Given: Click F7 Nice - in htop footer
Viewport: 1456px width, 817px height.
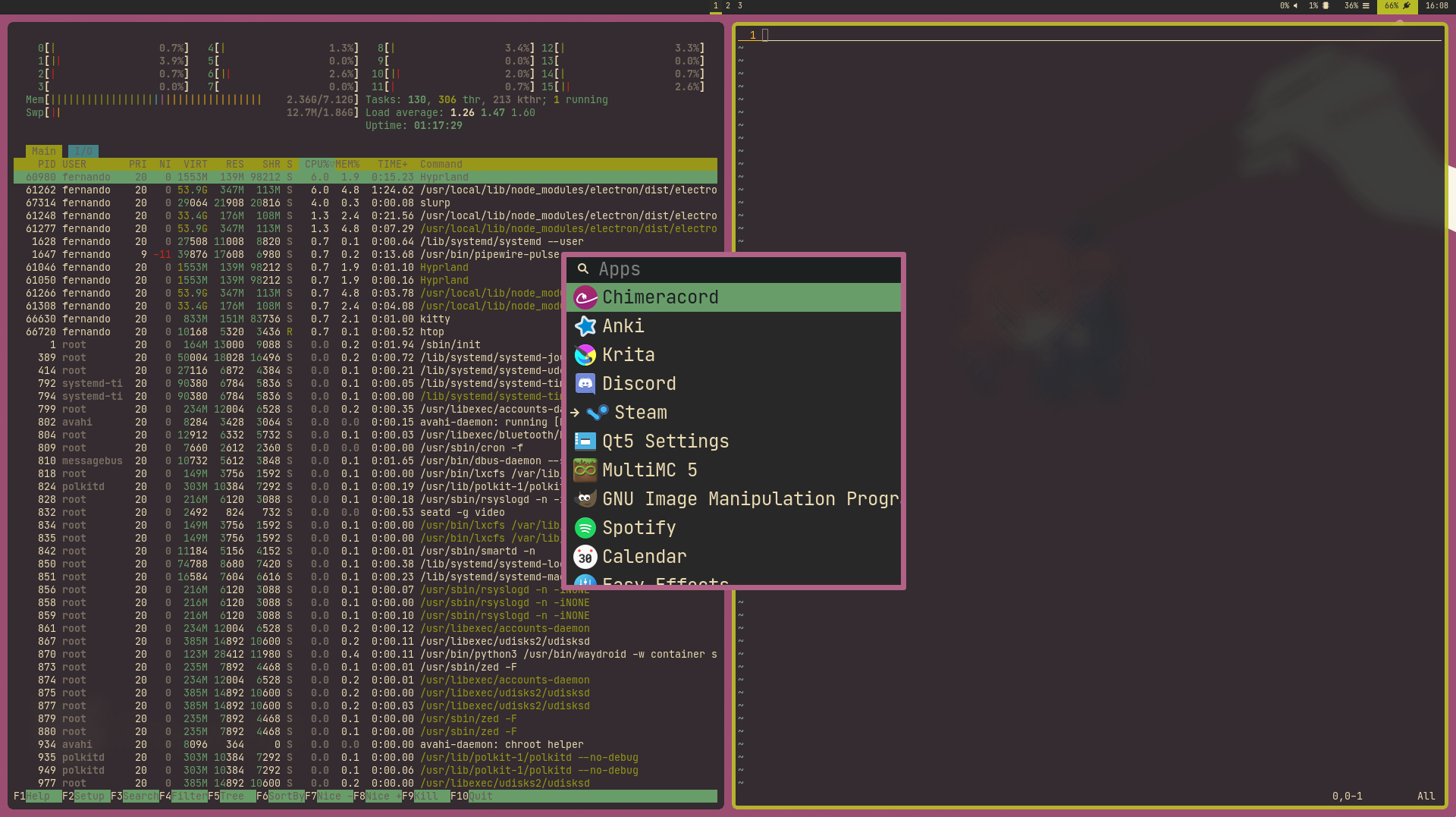Looking at the screenshot, I should [x=329, y=797].
